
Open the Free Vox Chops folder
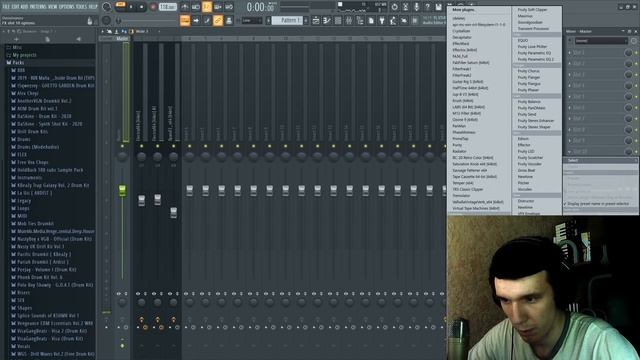pos(33,162)
